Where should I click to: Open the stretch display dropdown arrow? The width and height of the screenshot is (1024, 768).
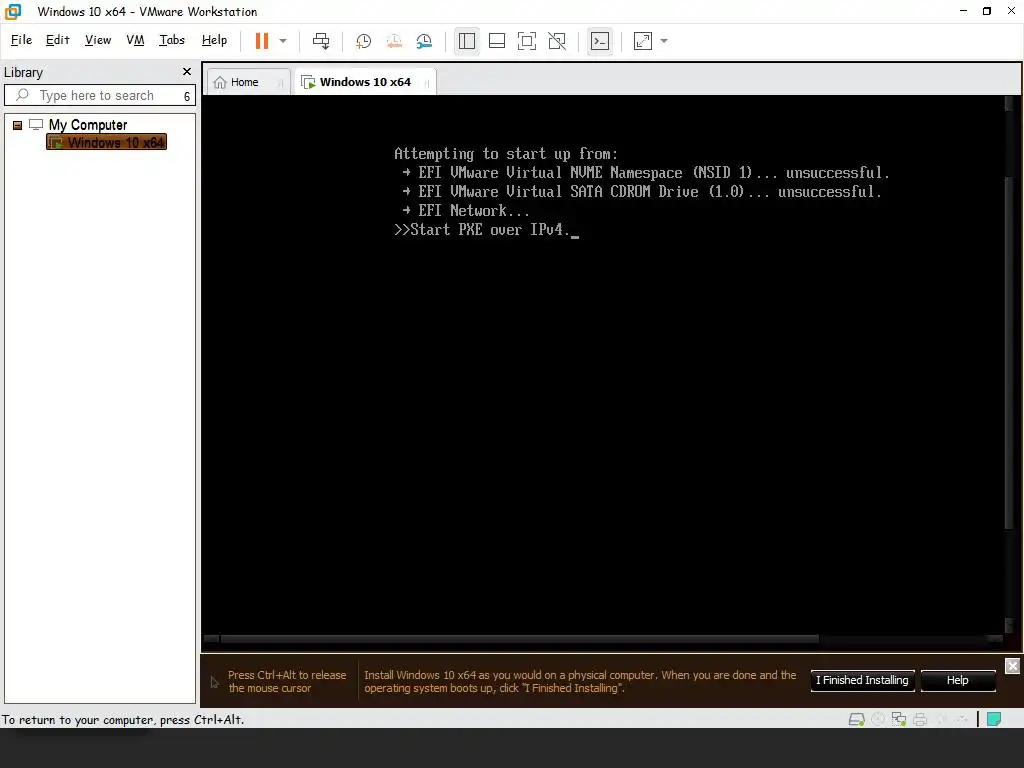tap(664, 41)
